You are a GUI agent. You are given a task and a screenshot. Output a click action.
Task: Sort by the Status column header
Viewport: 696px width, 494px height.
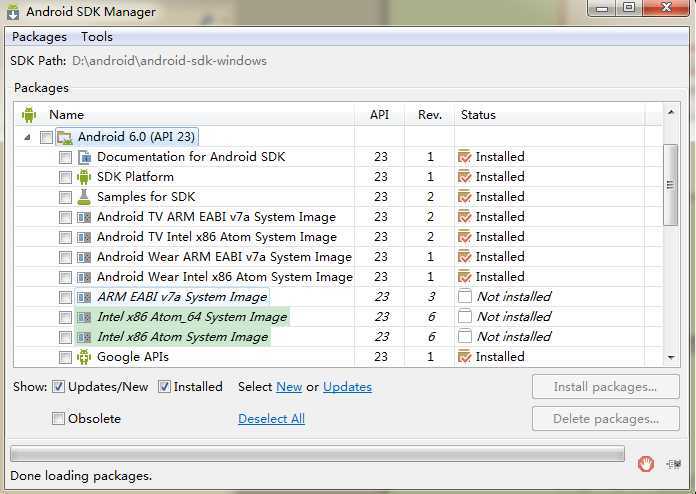(x=549, y=115)
